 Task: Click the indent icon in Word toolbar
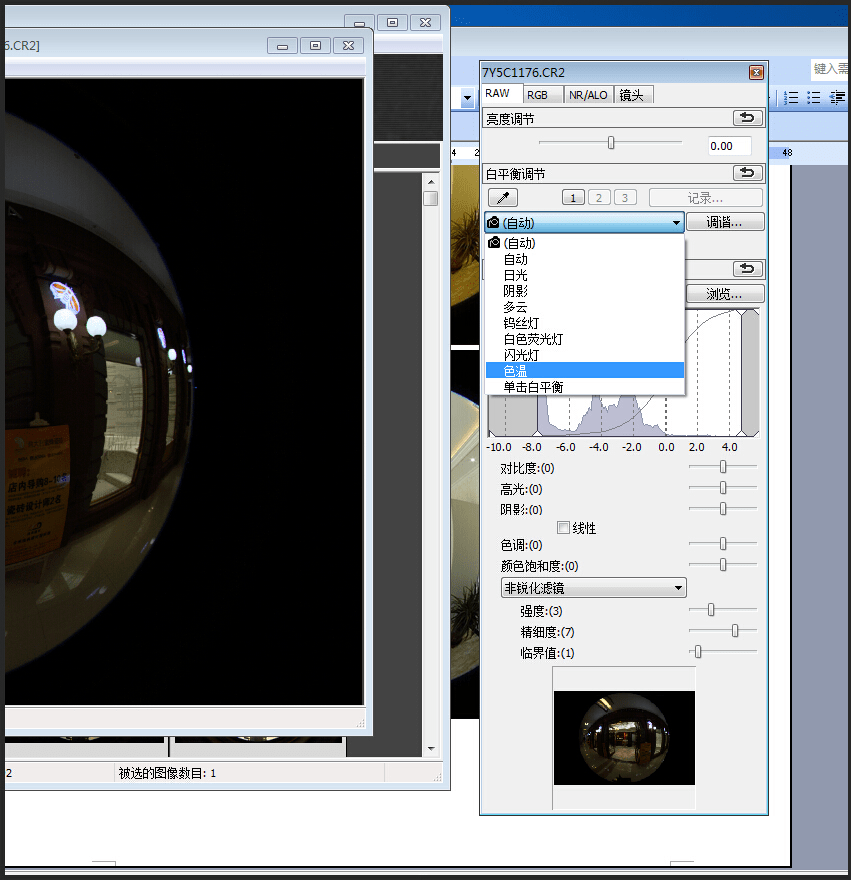click(x=837, y=98)
